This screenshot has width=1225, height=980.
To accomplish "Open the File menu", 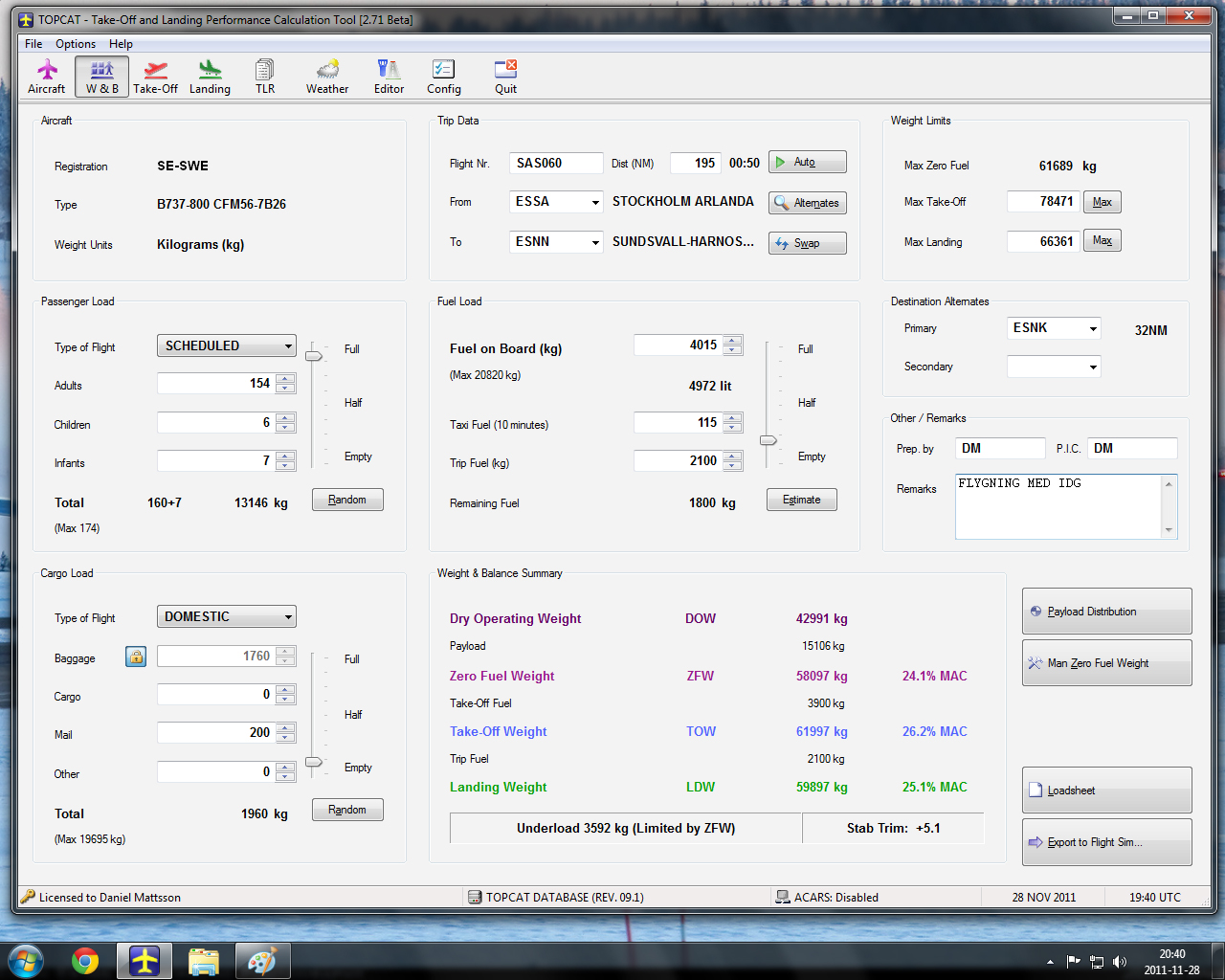I will (x=33, y=44).
